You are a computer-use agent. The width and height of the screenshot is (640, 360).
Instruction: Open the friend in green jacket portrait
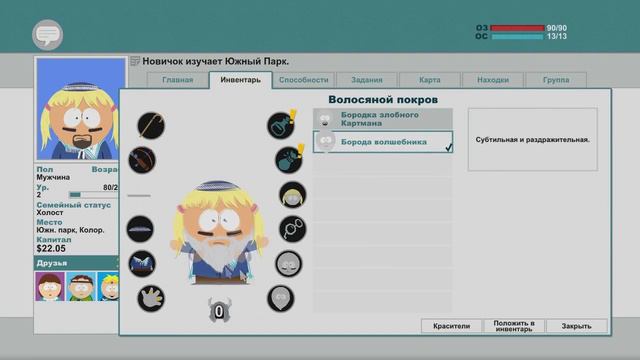point(81,287)
